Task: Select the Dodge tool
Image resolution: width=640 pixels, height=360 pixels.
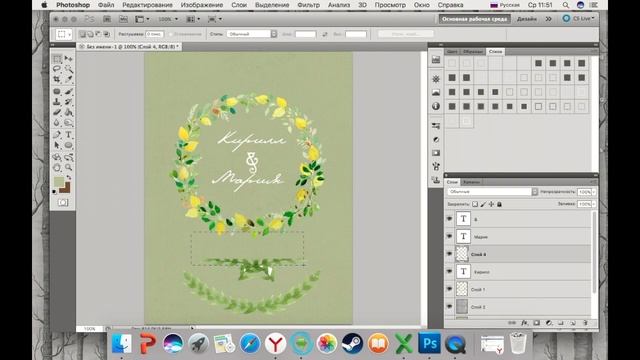Action: coord(69,122)
